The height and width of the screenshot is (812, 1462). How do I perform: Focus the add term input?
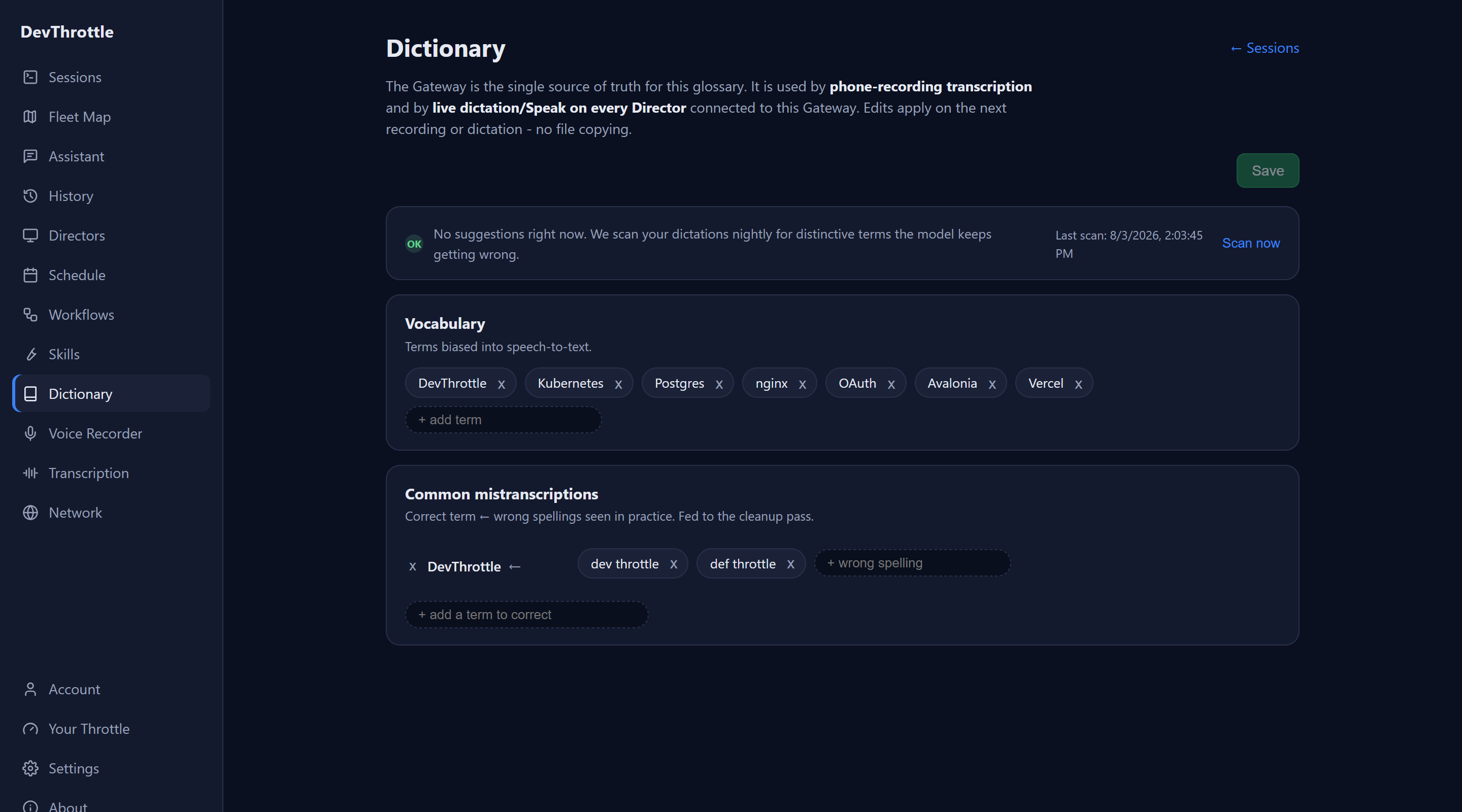[503, 420]
